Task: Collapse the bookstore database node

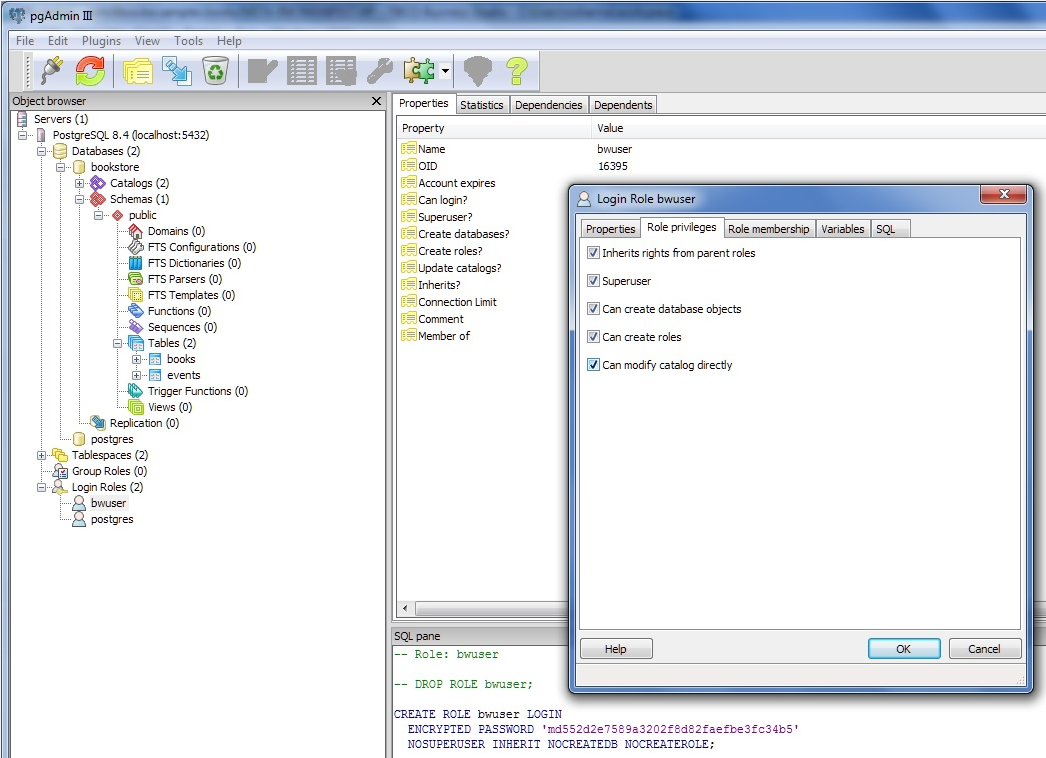Action: point(61,167)
